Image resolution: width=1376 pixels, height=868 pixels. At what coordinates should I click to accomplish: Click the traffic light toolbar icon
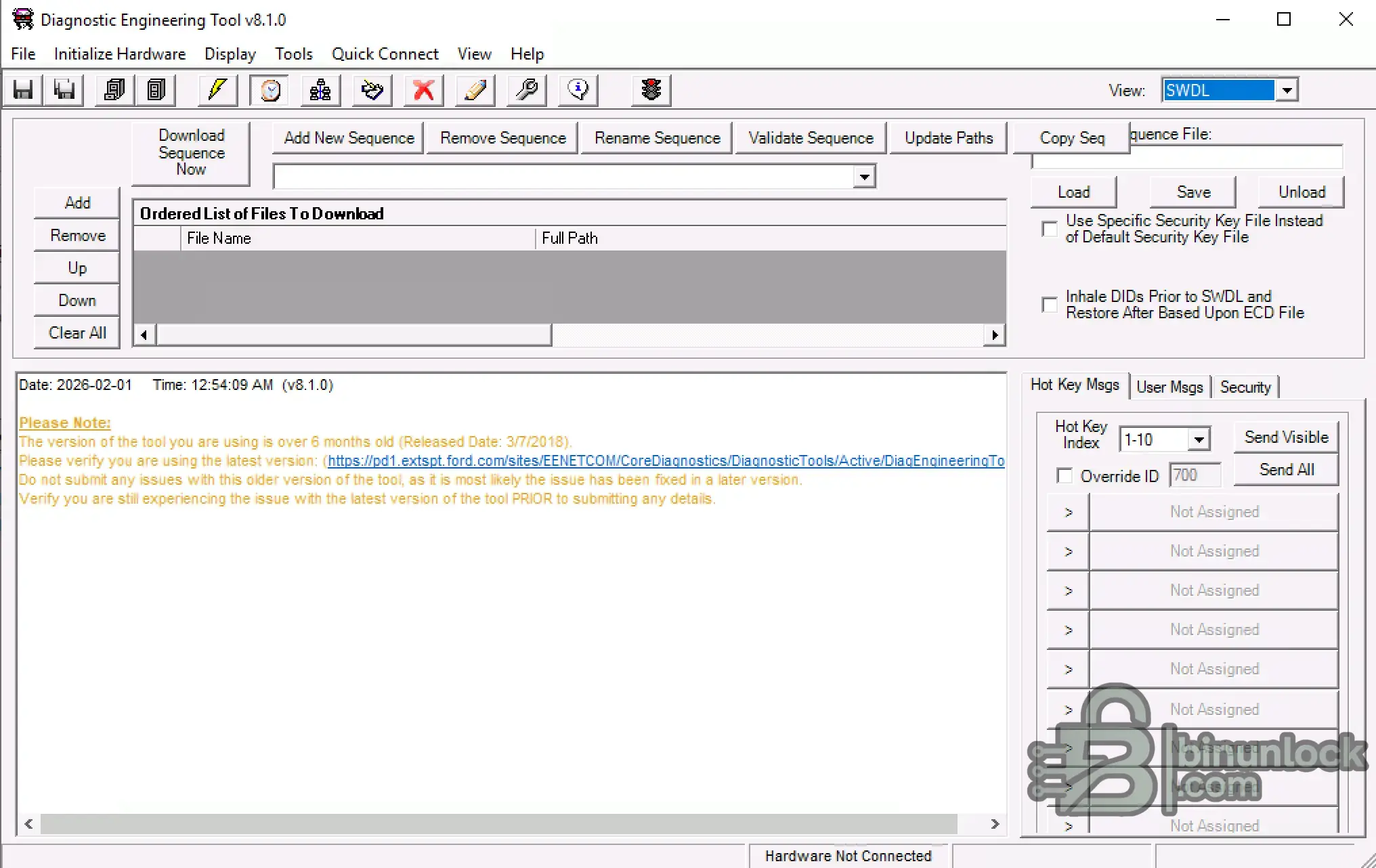651,90
